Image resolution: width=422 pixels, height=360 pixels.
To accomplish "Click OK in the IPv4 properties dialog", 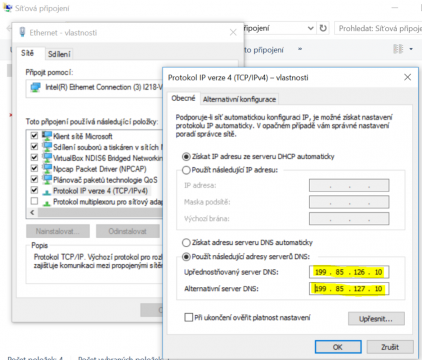I will coord(338,347).
